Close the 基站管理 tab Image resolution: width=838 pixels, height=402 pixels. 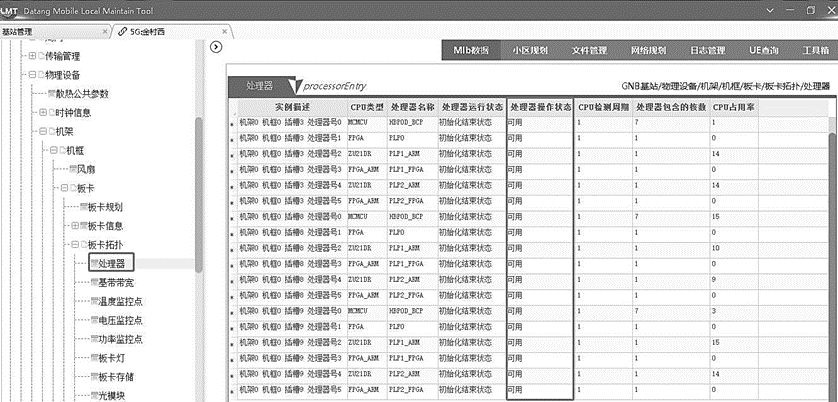click(105, 32)
